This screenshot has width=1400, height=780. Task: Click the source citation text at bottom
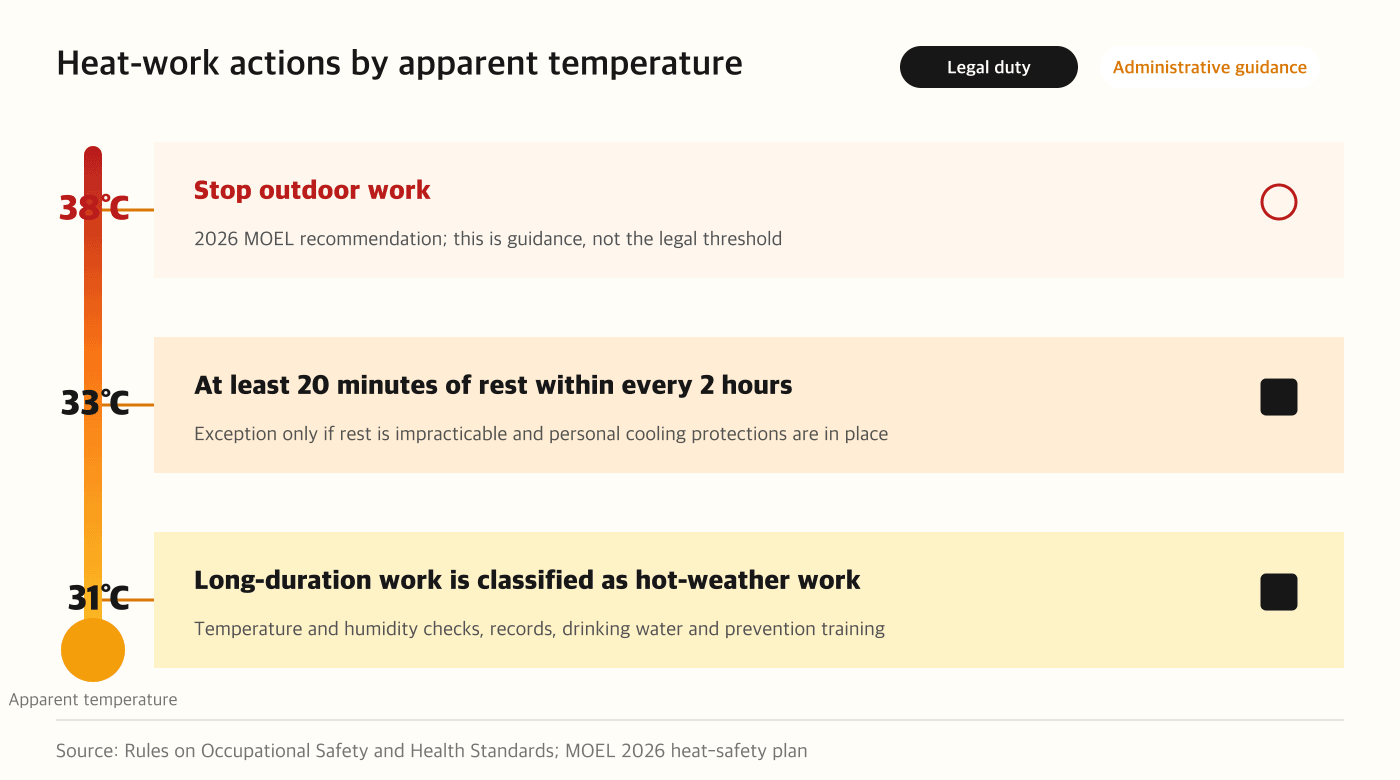431,750
